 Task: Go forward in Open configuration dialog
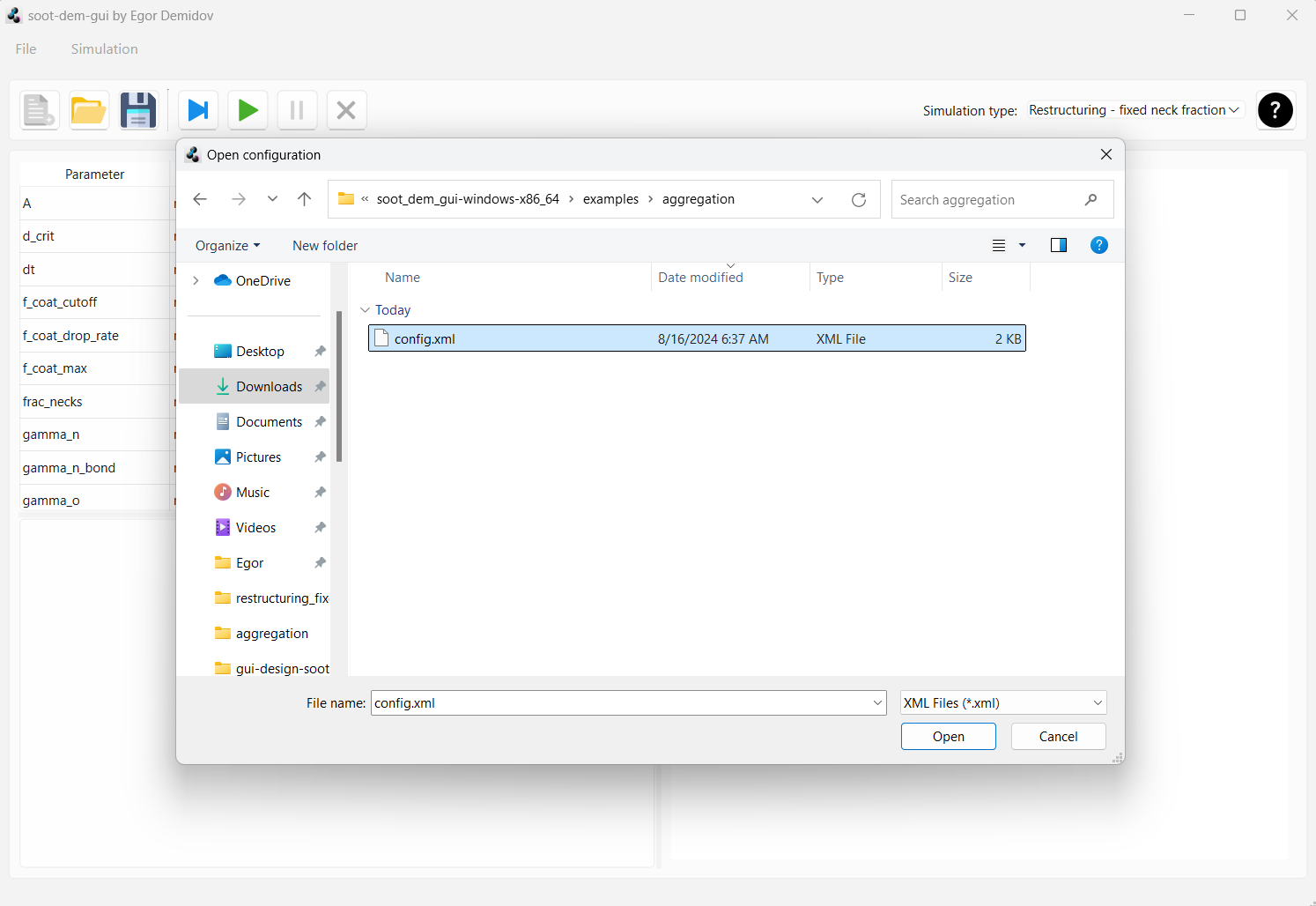(x=239, y=199)
